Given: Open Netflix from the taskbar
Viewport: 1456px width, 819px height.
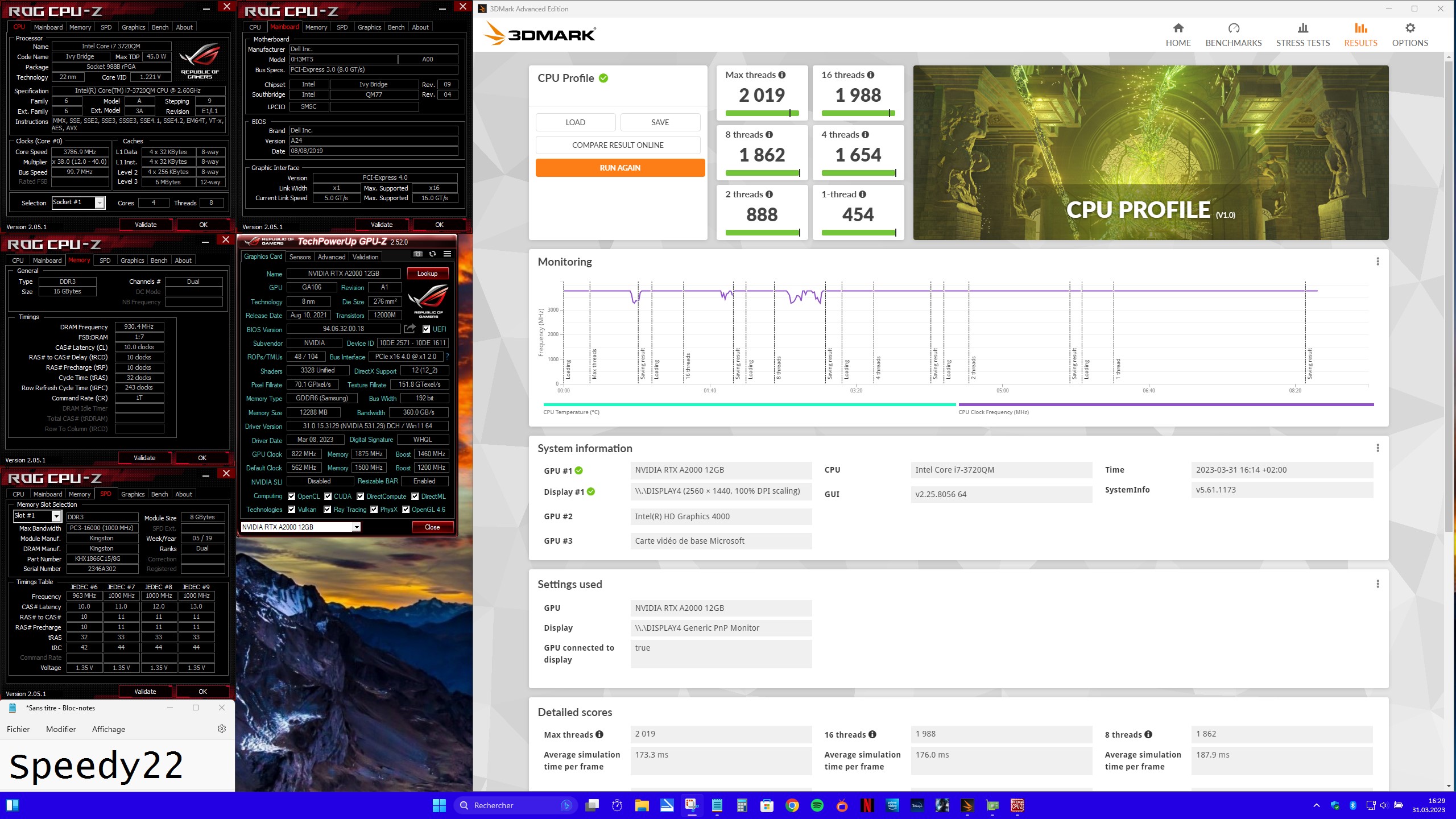Looking at the screenshot, I should point(867,805).
